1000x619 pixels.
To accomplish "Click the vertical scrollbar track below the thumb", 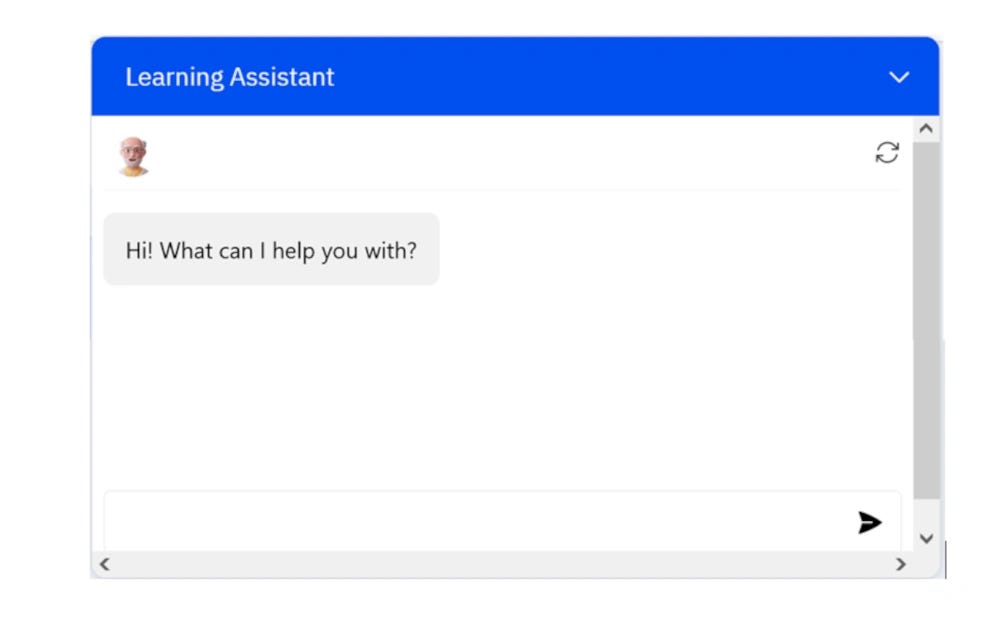I will click(x=925, y=512).
